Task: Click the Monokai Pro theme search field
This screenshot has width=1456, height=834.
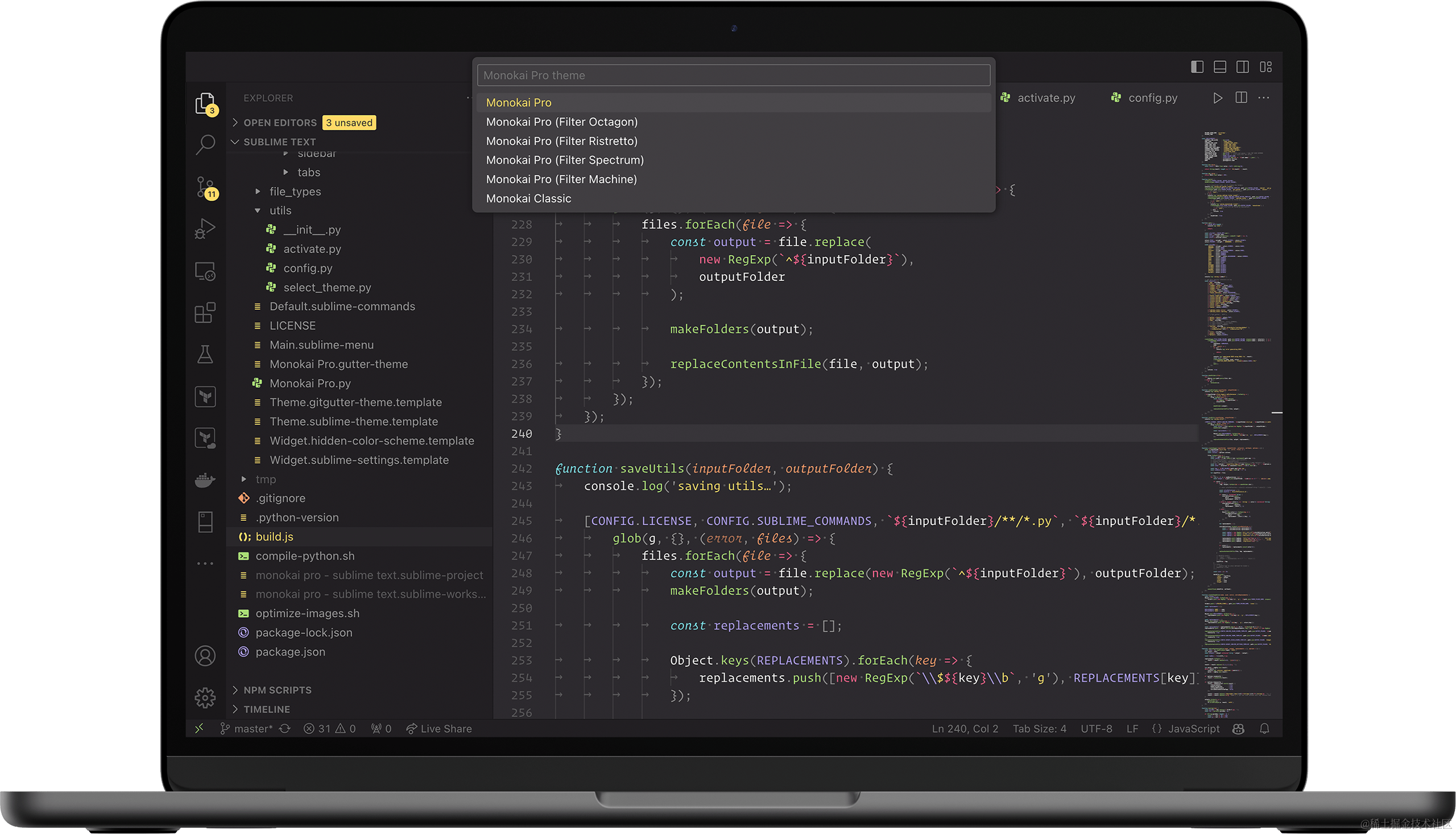Action: click(733, 75)
